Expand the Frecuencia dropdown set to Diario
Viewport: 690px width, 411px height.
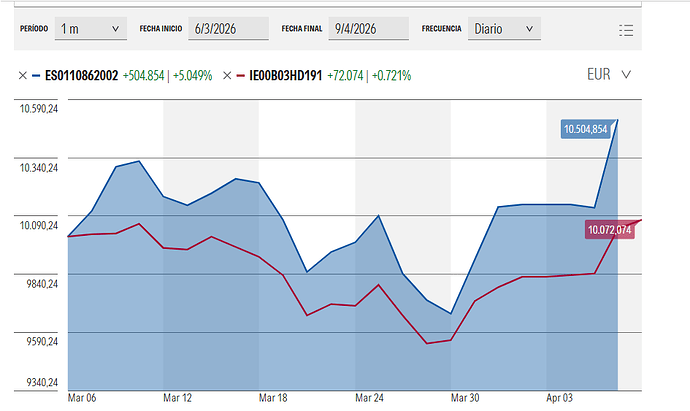click(x=504, y=29)
